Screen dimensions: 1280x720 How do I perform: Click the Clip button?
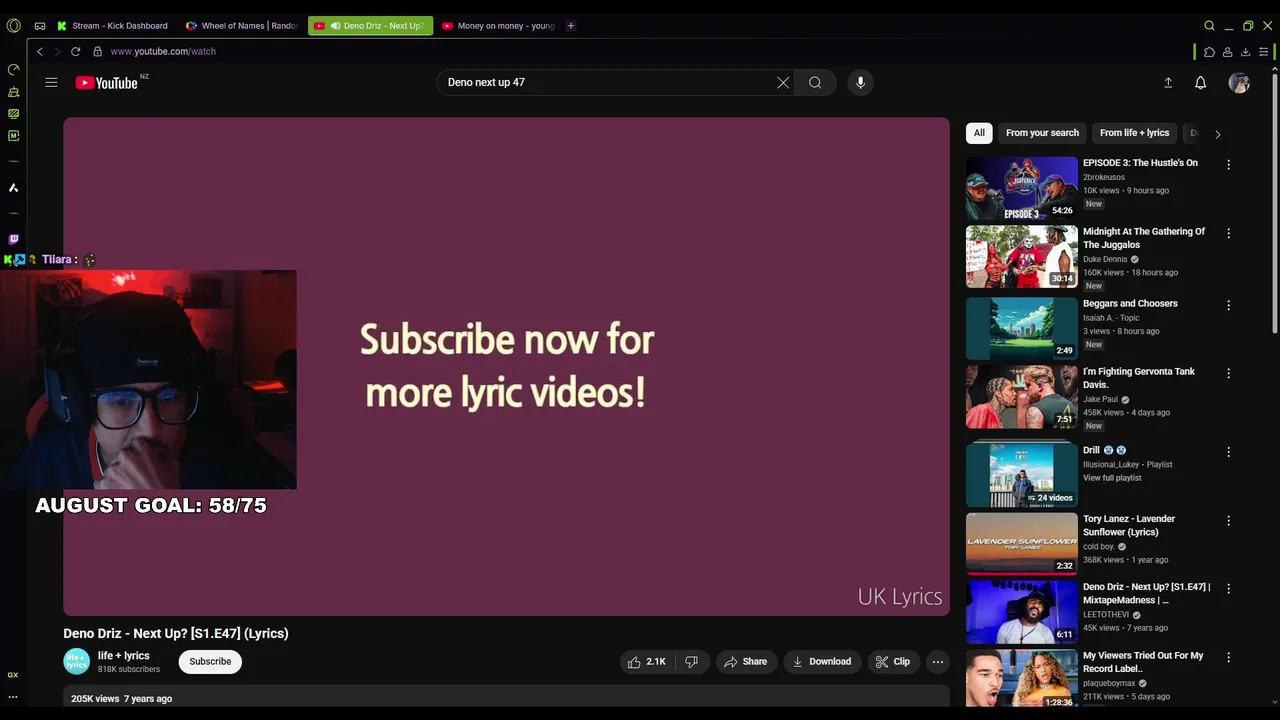tap(892, 662)
